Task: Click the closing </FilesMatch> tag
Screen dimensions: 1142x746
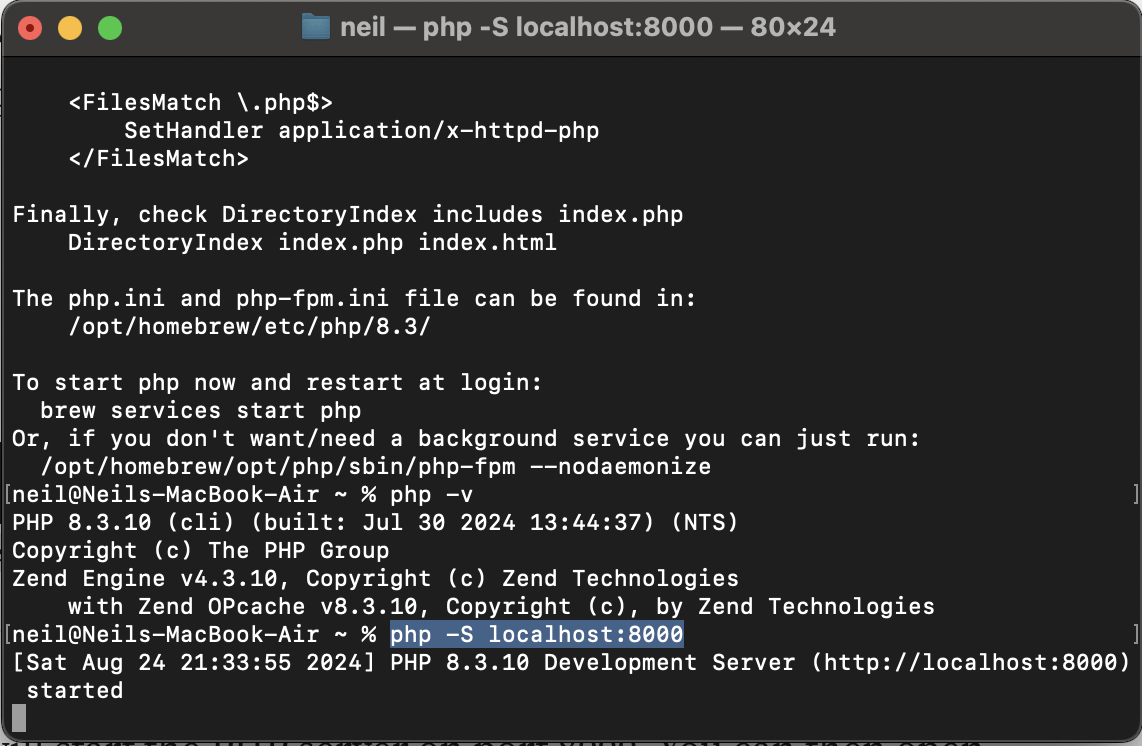Action: (x=158, y=158)
